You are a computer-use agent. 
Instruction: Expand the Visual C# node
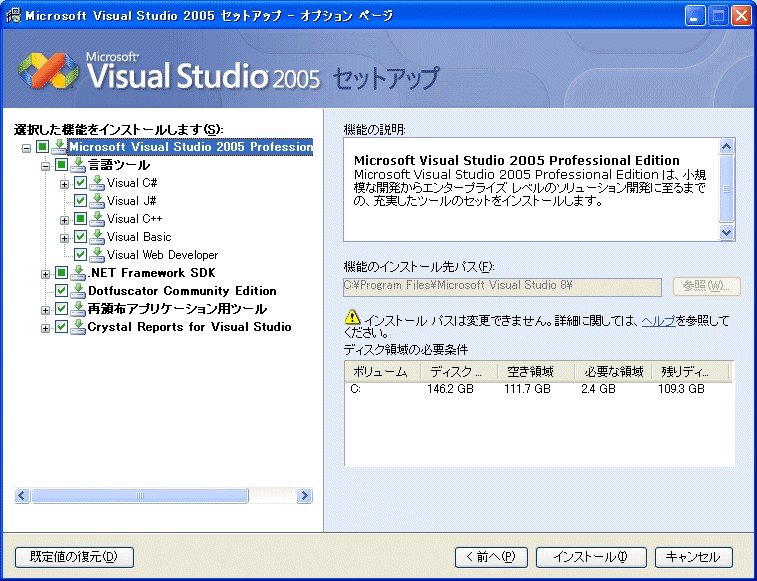[64, 184]
